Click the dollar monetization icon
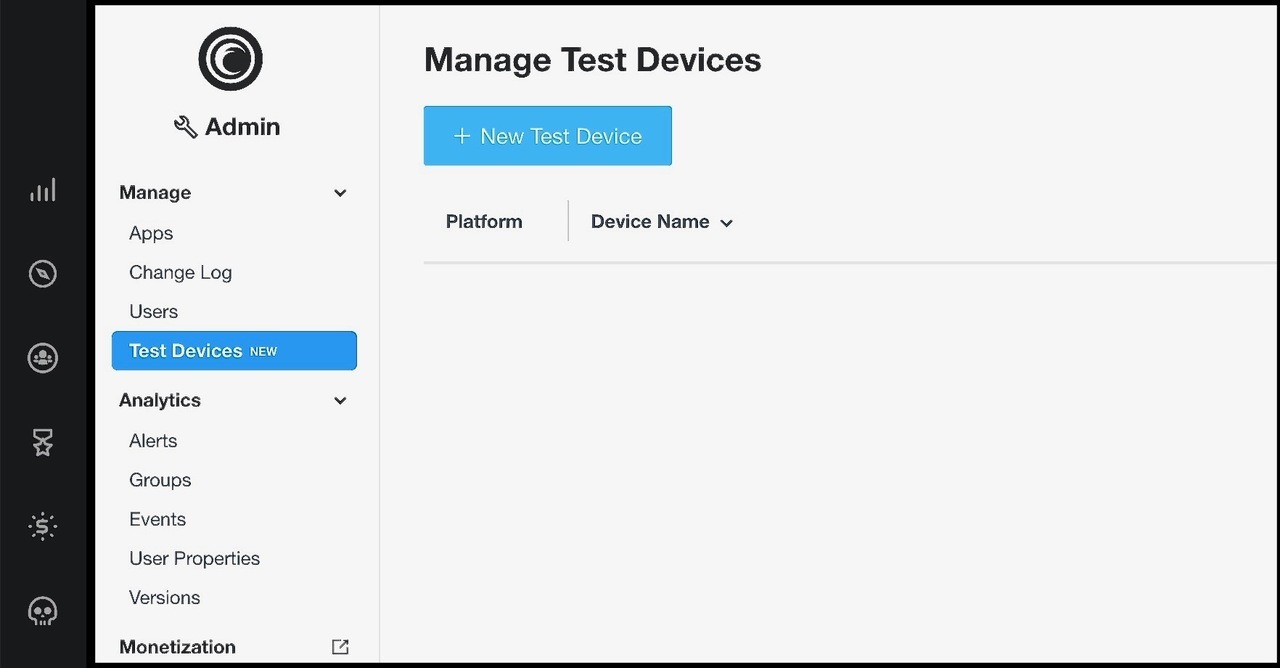Viewport: 1280px width, 668px height. (x=43, y=526)
